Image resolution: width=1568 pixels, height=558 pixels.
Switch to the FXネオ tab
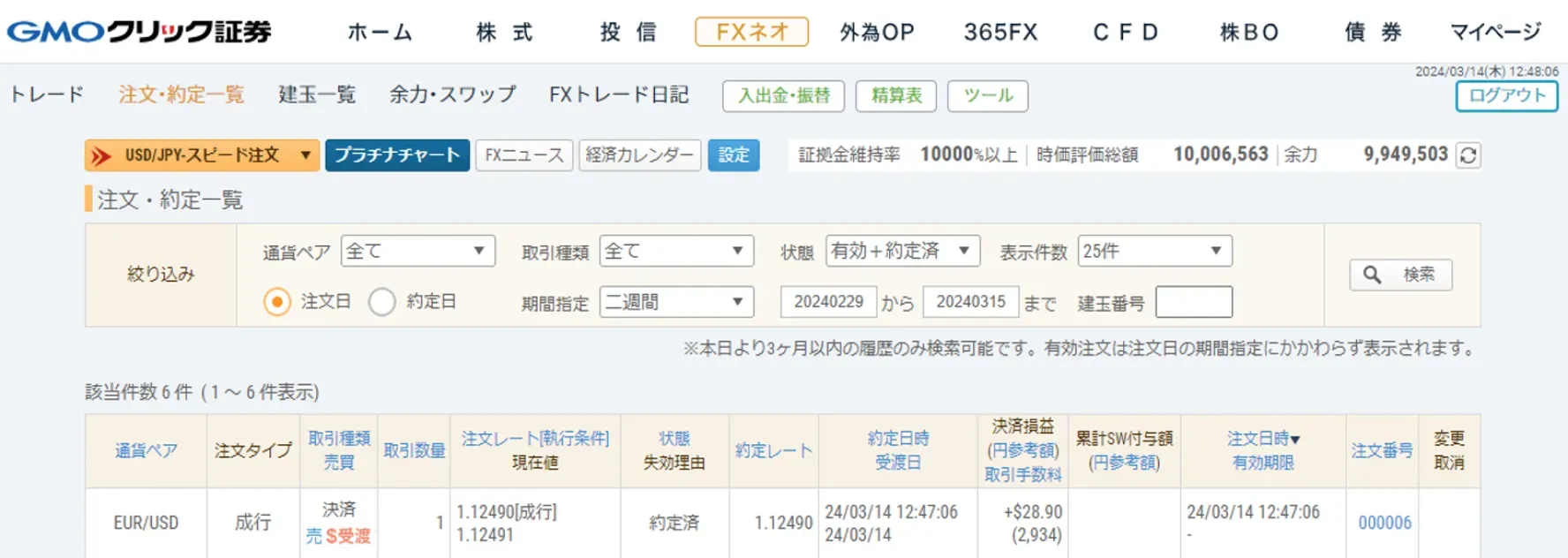(x=751, y=32)
